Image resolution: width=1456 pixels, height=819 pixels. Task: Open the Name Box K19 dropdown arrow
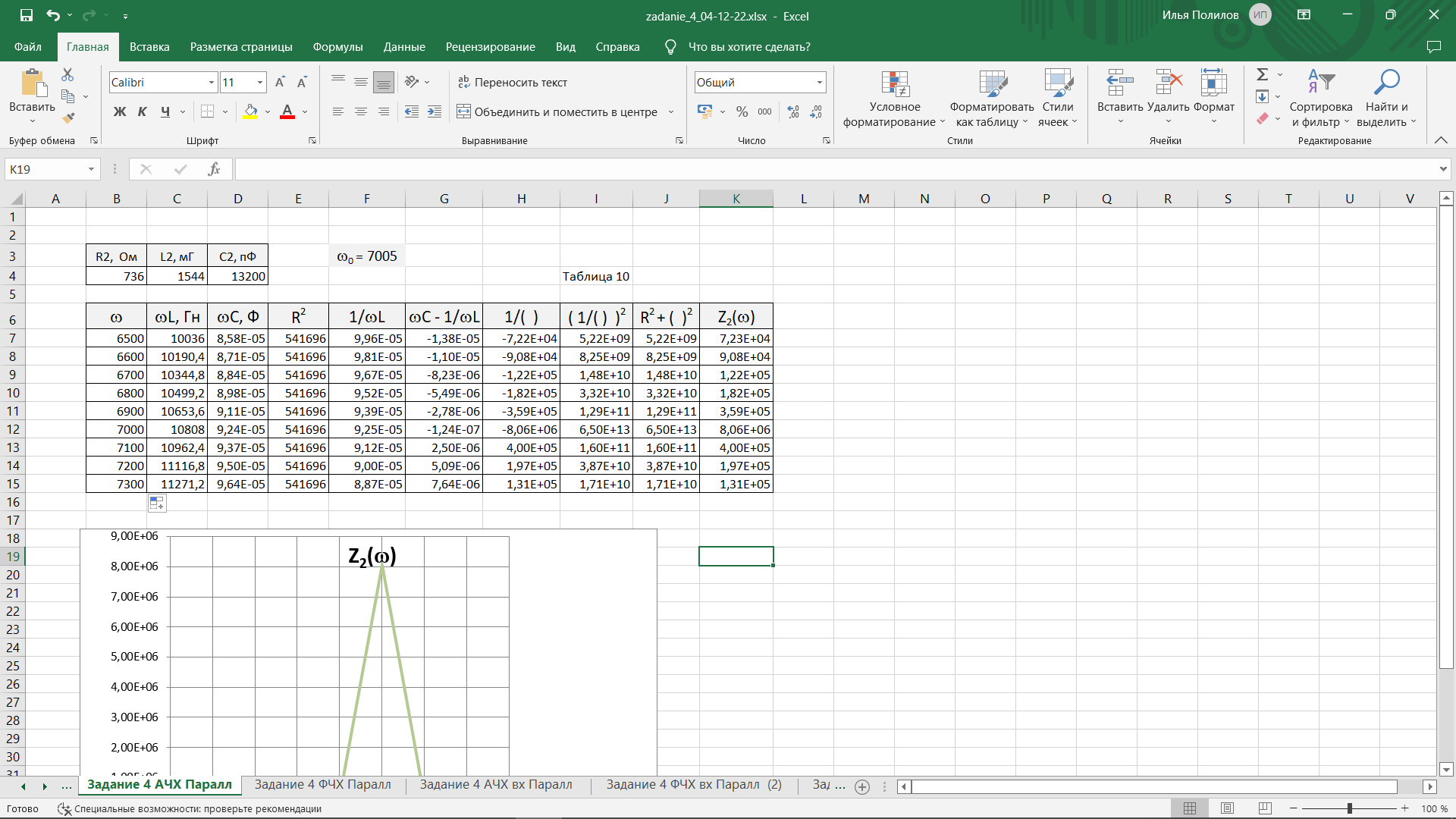tap(91, 169)
